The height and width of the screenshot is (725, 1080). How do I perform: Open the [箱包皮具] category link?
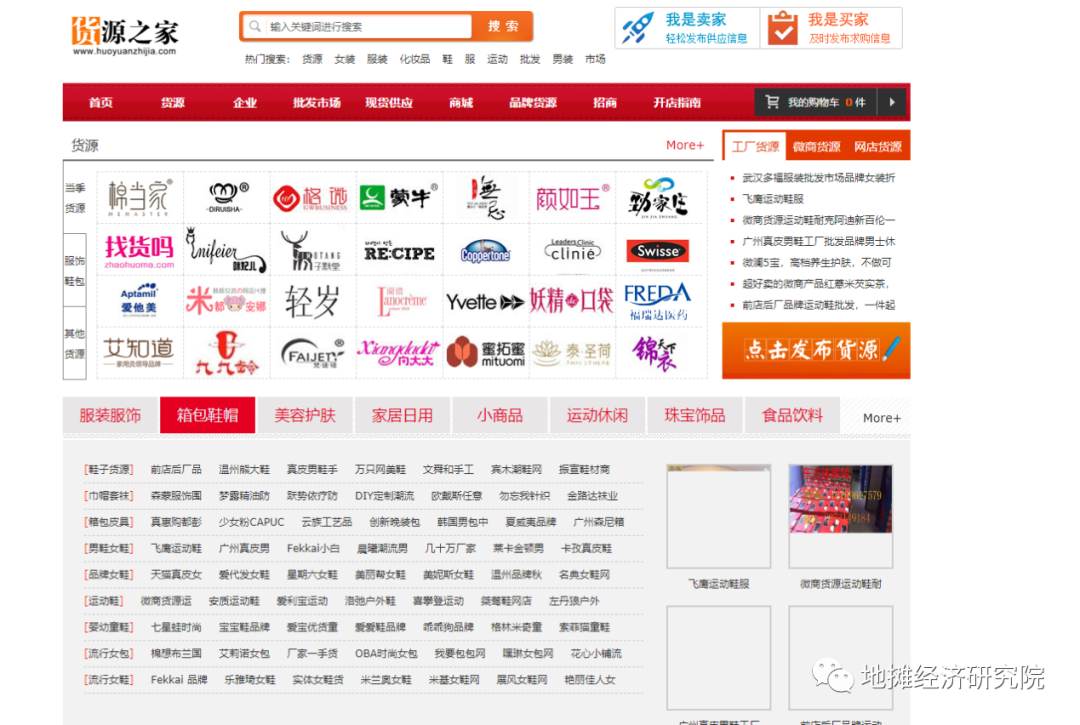click(108, 522)
